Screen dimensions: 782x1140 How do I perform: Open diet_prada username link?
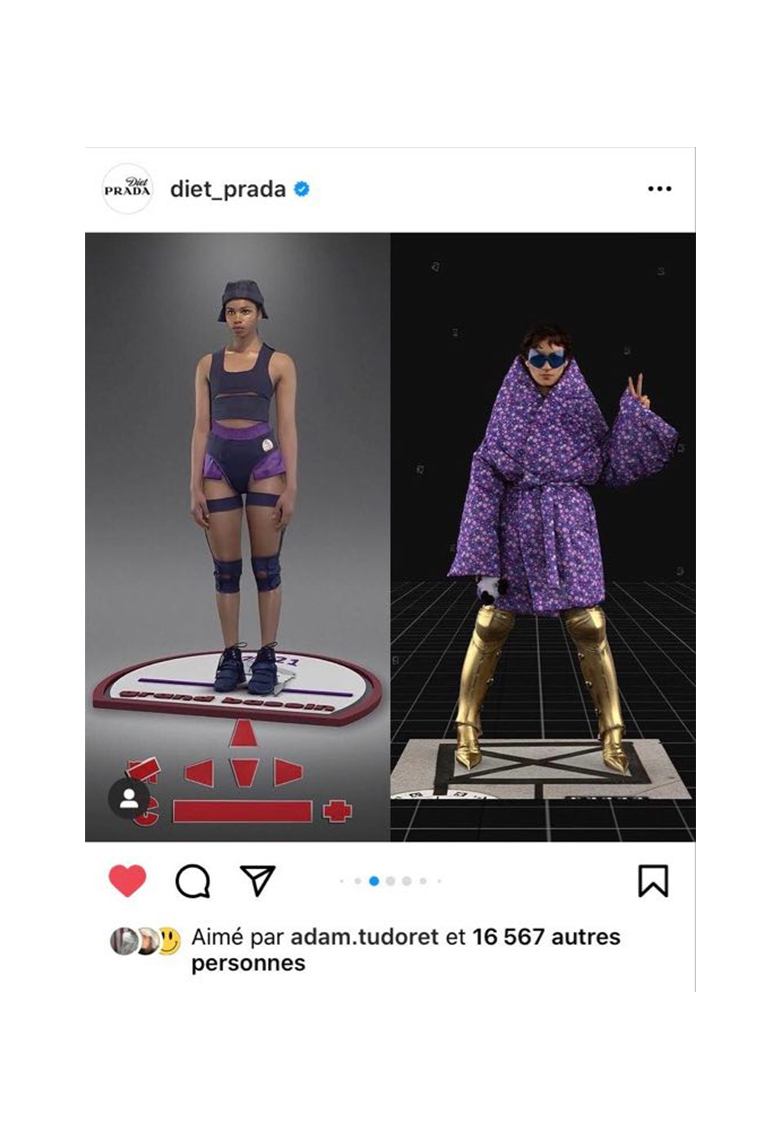[x=227, y=189]
